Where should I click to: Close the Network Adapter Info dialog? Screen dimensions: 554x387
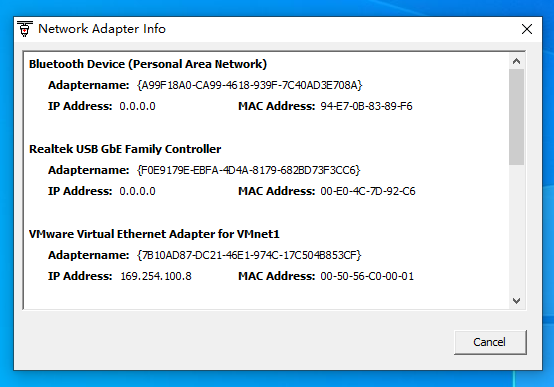[526, 29]
